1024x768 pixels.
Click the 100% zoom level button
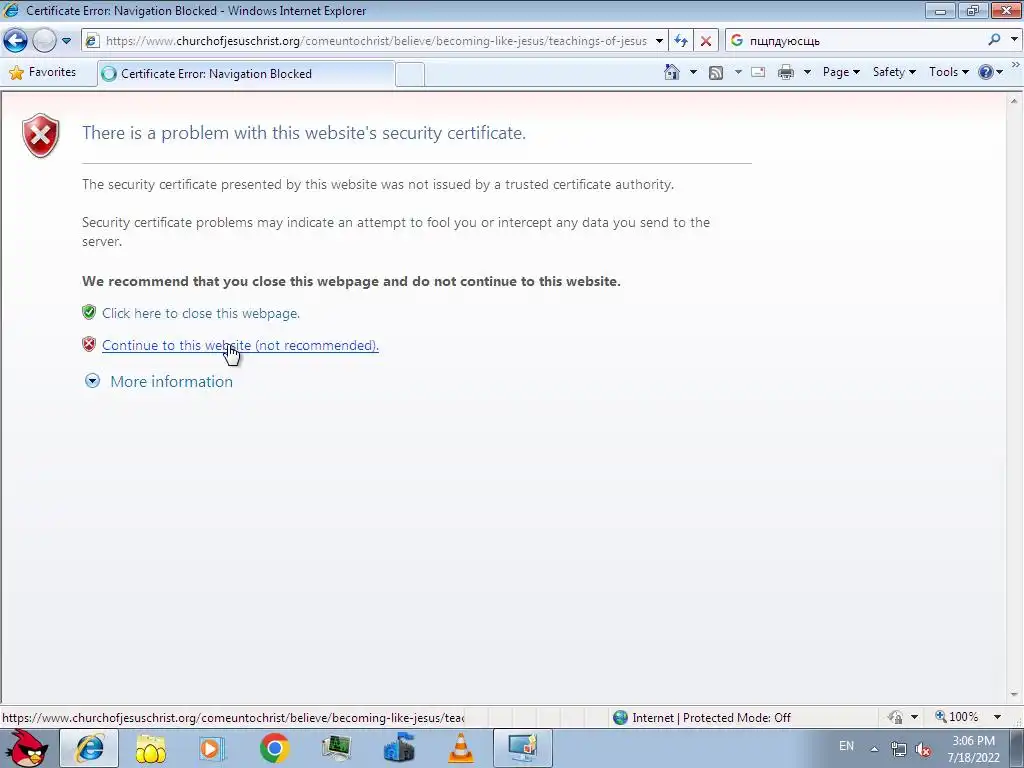point(956,717)
